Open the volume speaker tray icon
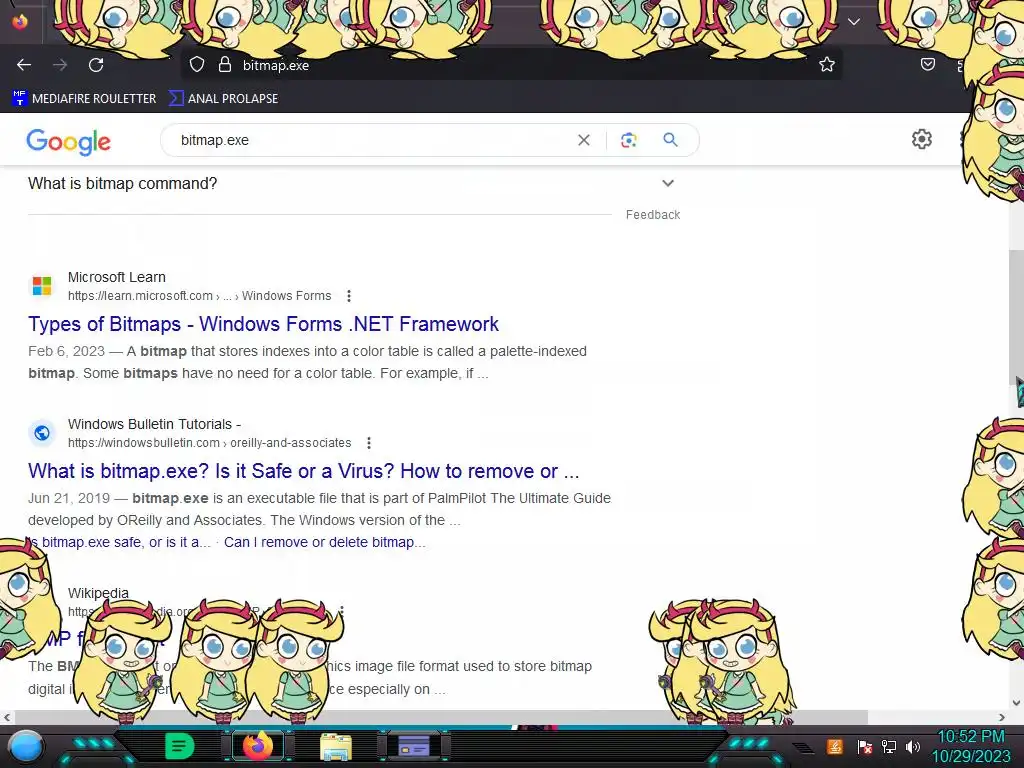Screen dimensions: 1024x768 click(x=913, y=746)
